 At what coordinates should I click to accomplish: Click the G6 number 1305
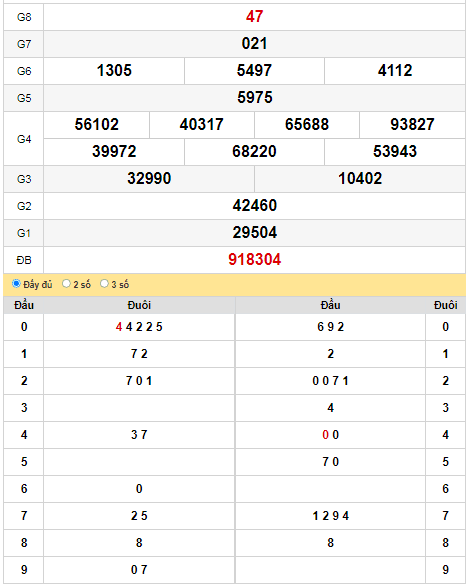114,71
